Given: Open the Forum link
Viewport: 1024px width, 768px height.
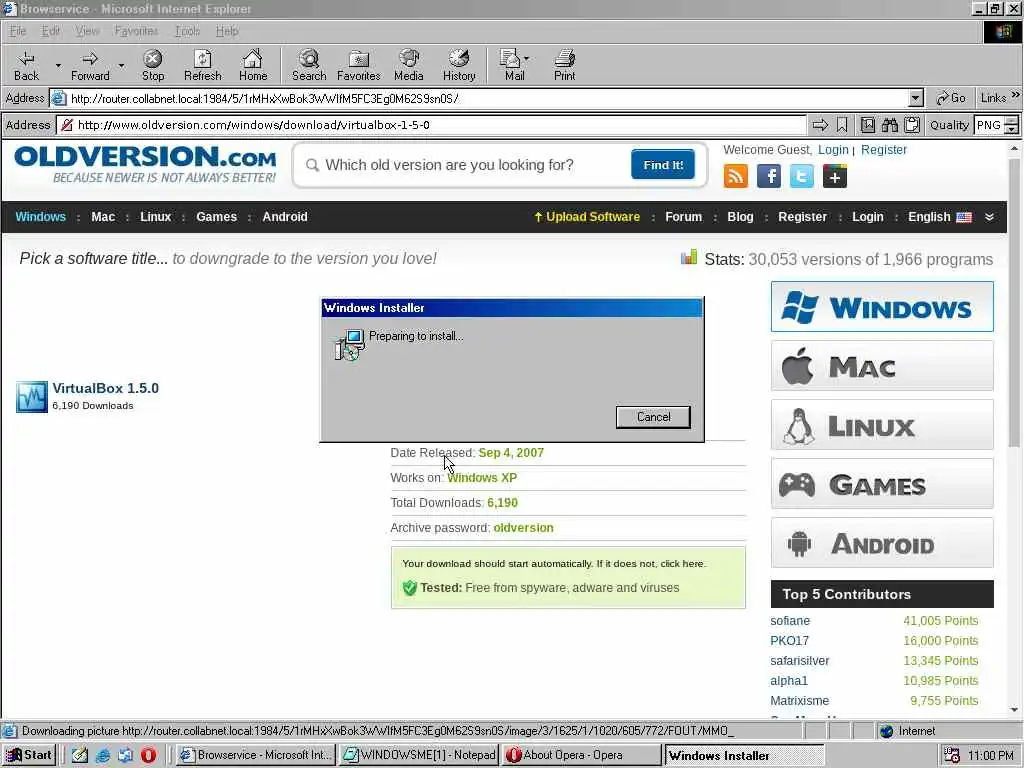Looking at the screenshot, I should click(683, 217).
